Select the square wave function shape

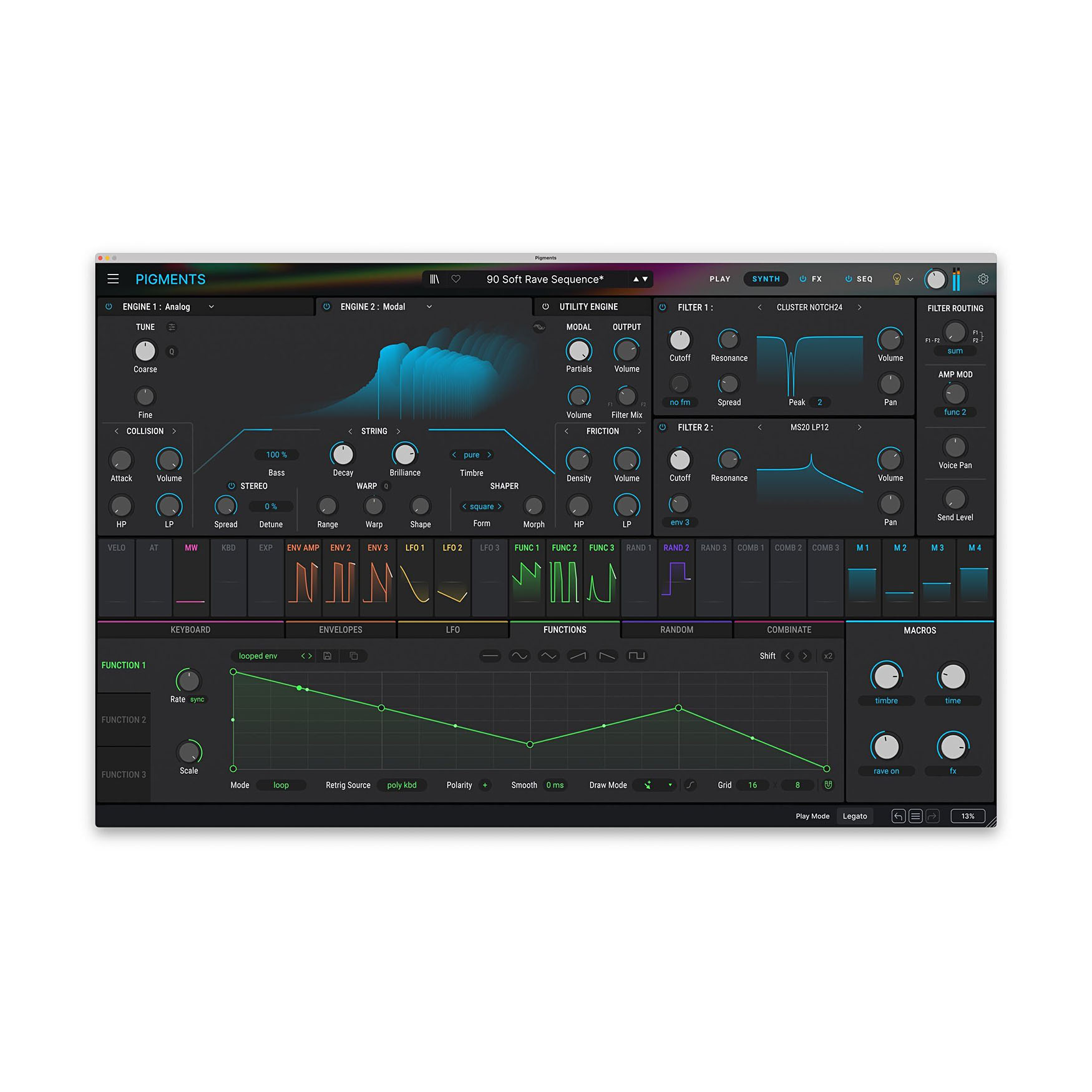[x=636, y=656]
